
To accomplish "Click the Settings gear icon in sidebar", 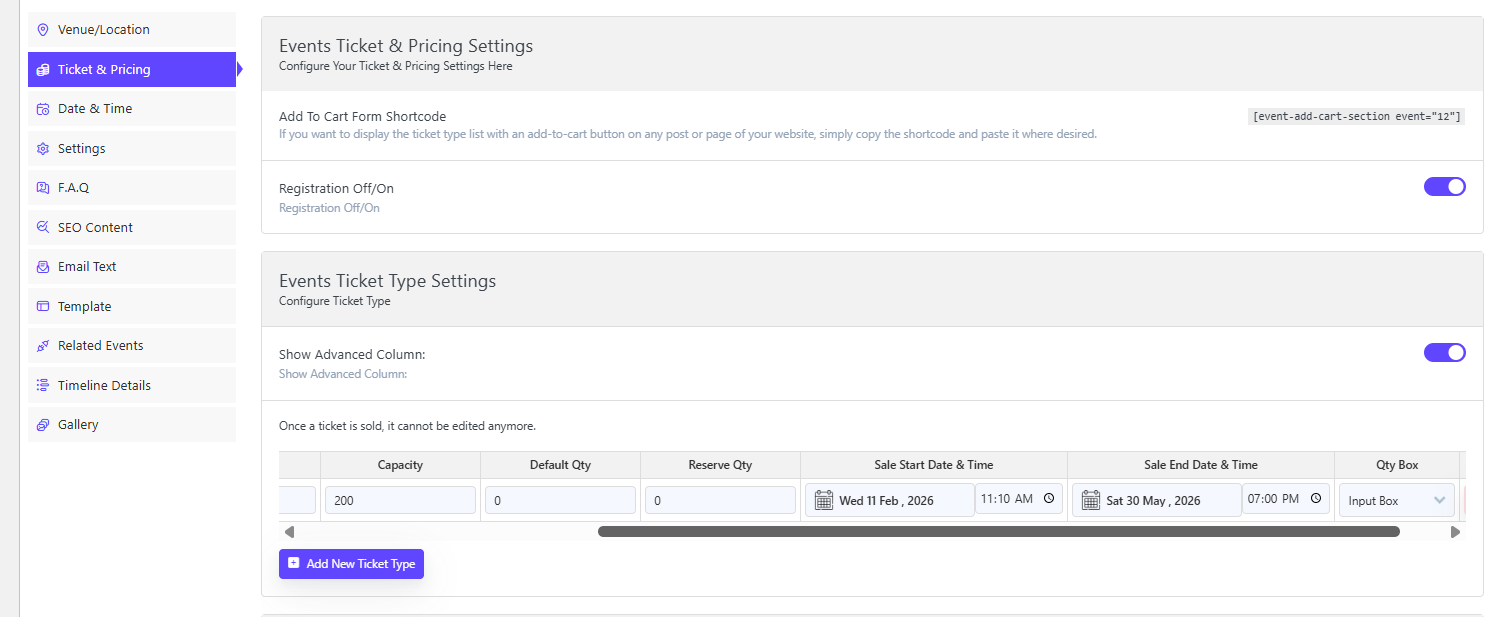I will (42, 149).
